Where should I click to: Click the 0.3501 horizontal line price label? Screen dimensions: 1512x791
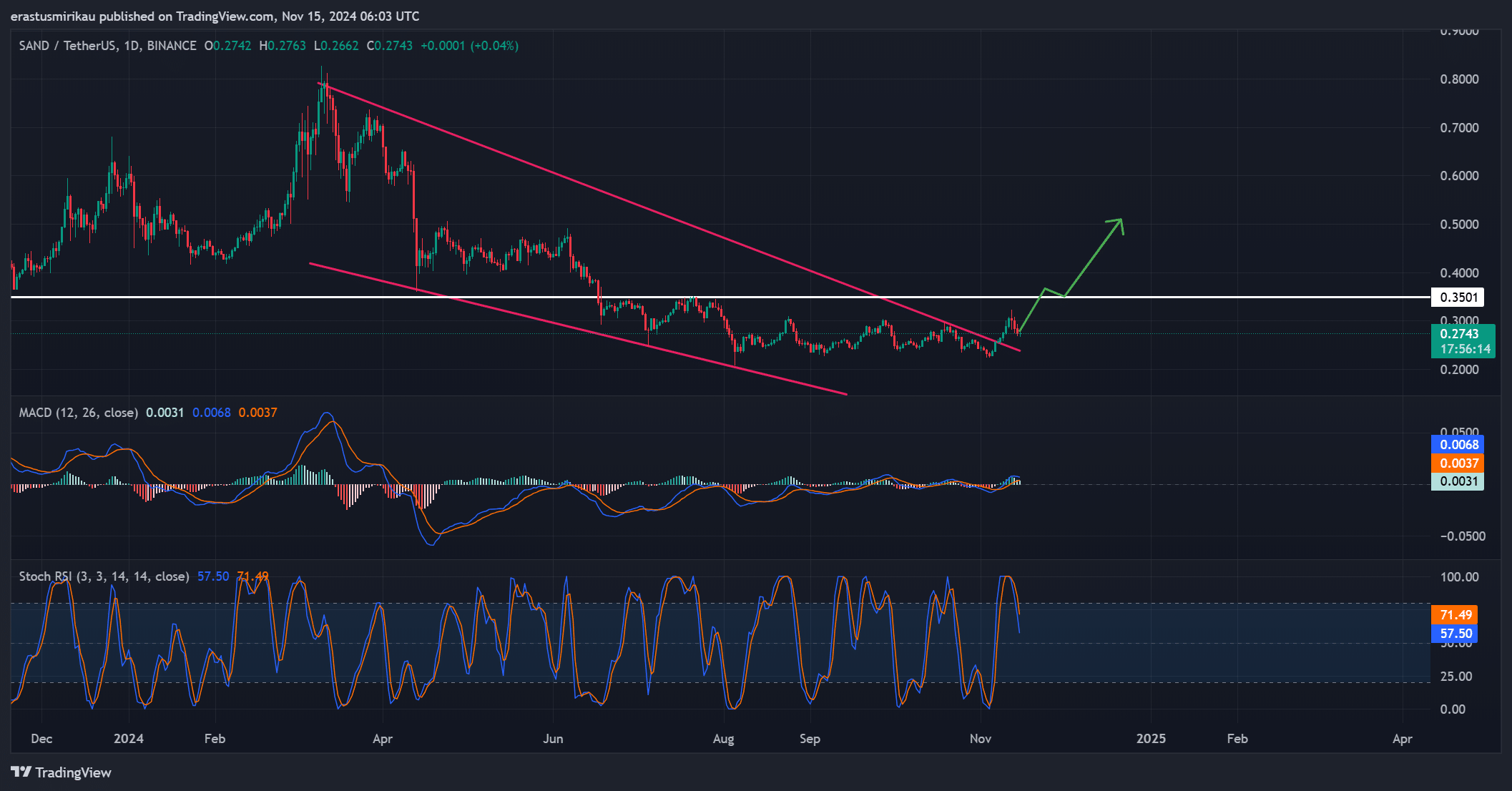[1458, 298]
